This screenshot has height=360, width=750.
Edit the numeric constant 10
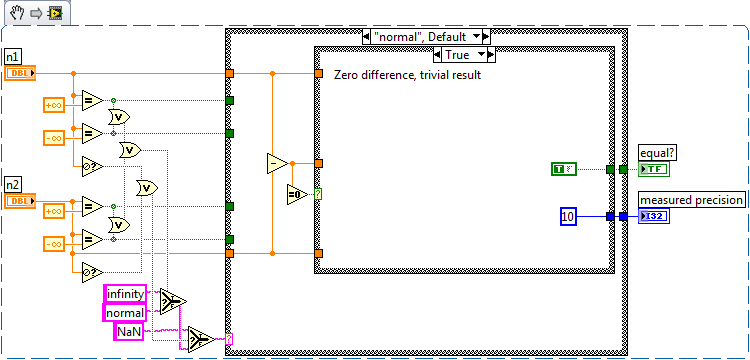tap(568, 217)
